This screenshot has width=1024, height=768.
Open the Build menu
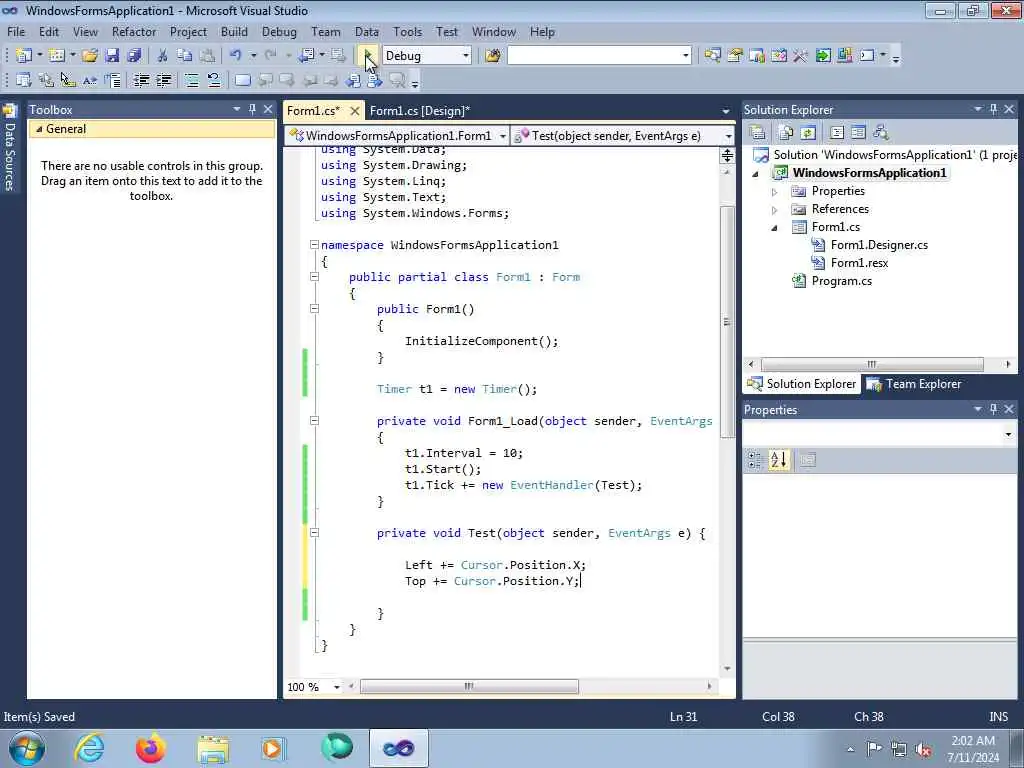tap(234, 31)
